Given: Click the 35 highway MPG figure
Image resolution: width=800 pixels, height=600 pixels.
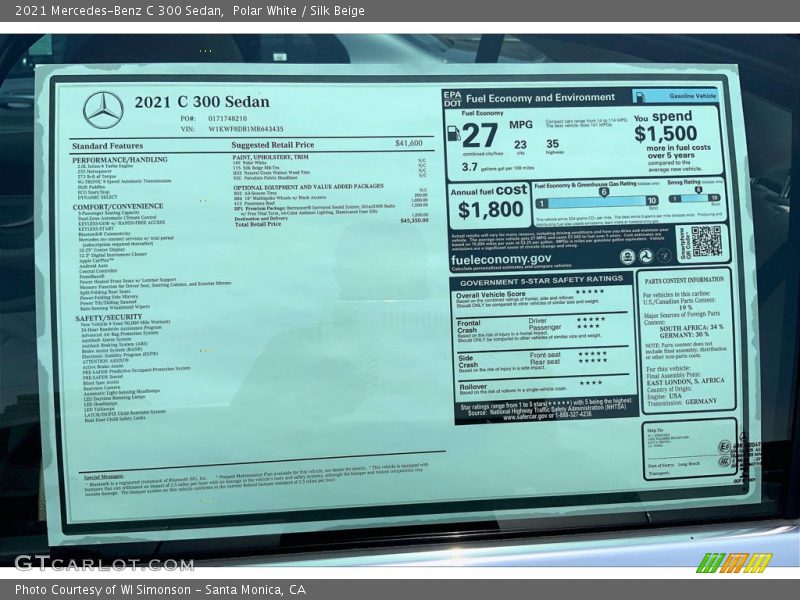Looking at the screenshot, I should coord(553,144).
